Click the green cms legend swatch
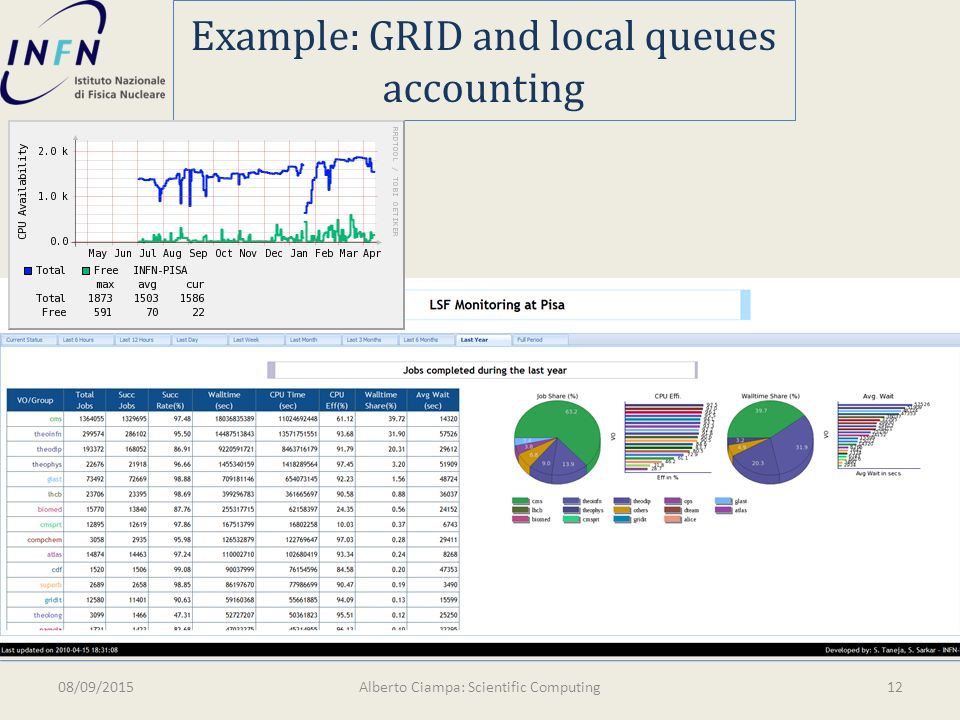 [x=520, y=501]
